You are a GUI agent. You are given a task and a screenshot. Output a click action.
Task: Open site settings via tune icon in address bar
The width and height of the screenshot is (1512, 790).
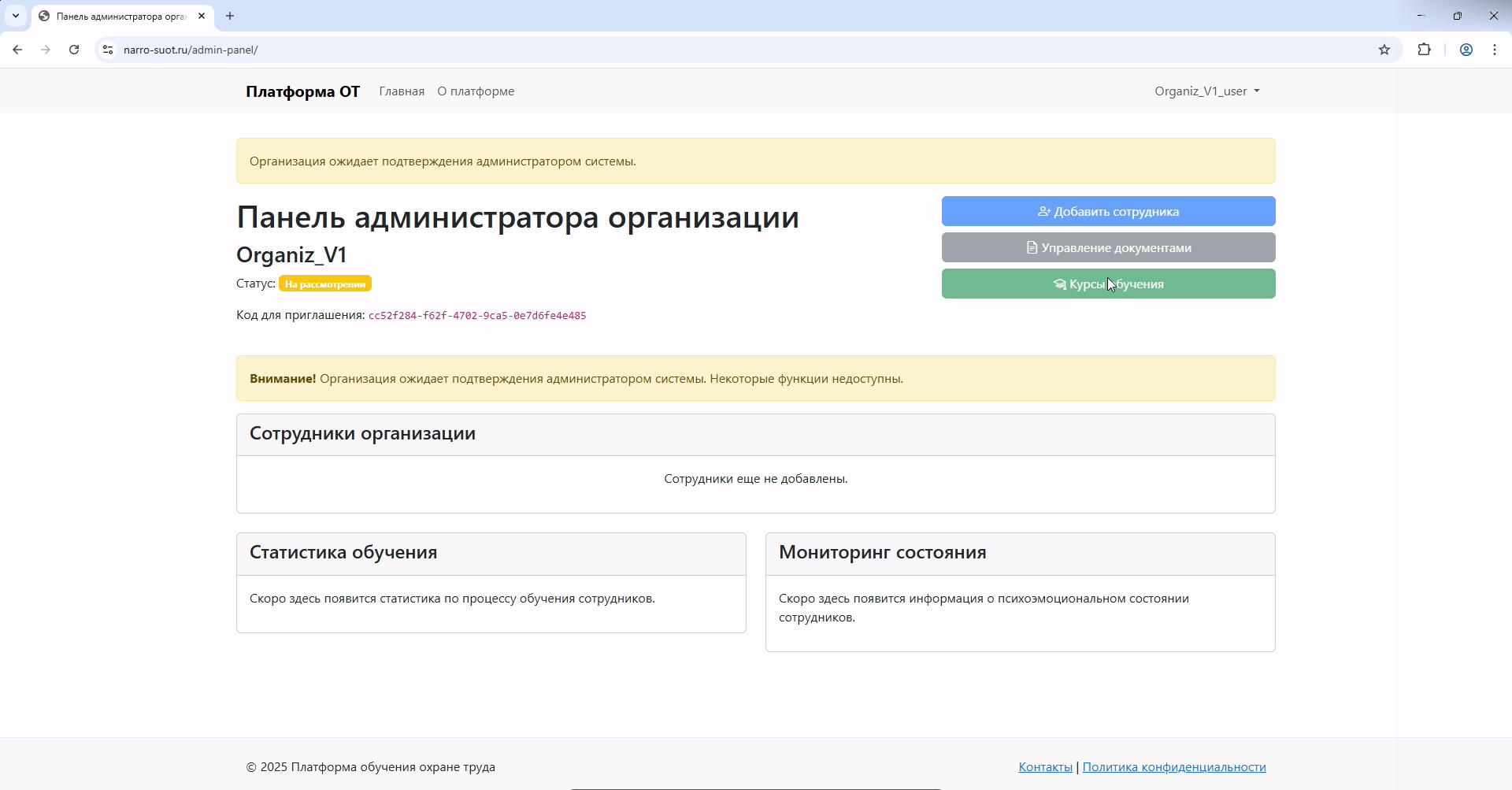point(107,49)
